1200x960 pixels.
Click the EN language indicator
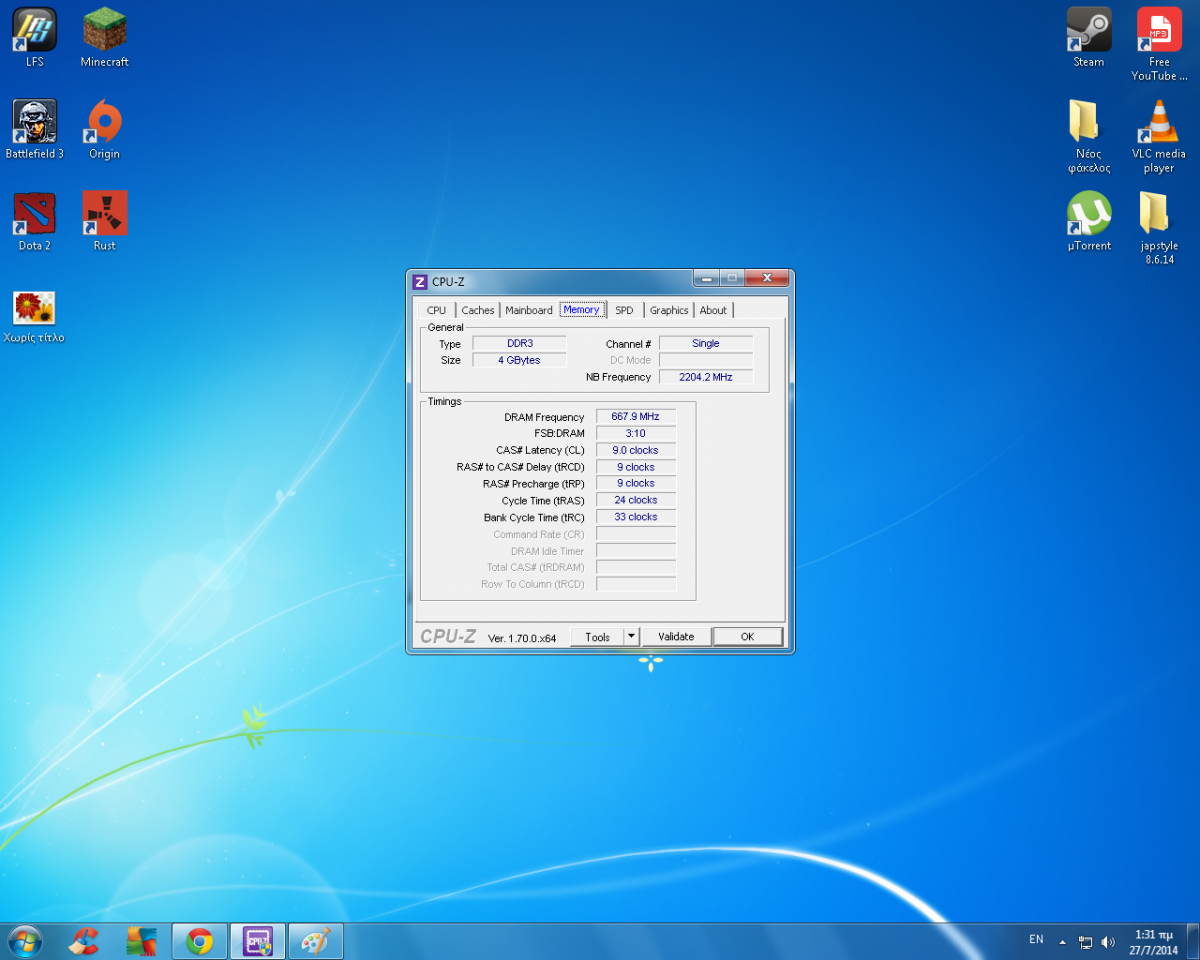tap(1036, 940)
